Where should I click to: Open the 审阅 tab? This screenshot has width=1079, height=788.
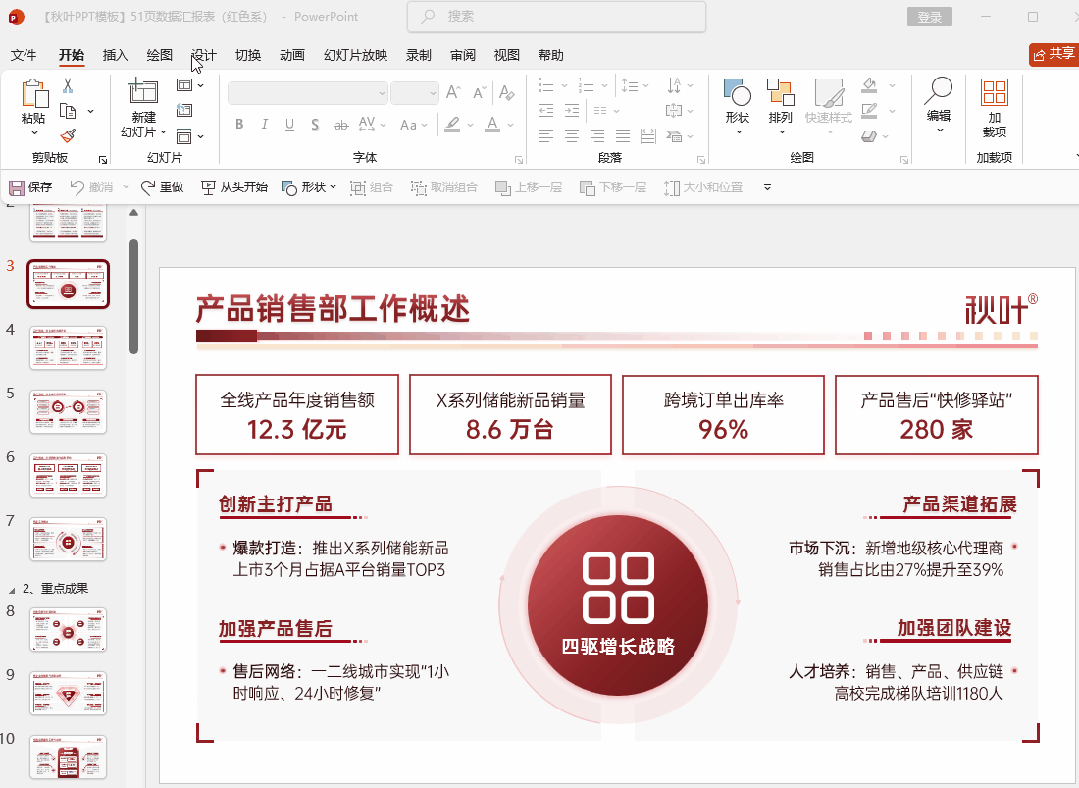coord(462,55)
